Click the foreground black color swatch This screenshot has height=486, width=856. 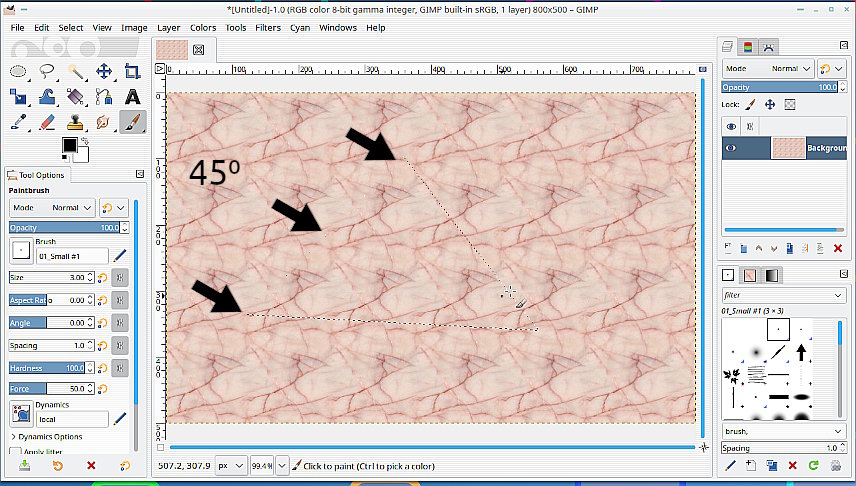tap(70, 146)
